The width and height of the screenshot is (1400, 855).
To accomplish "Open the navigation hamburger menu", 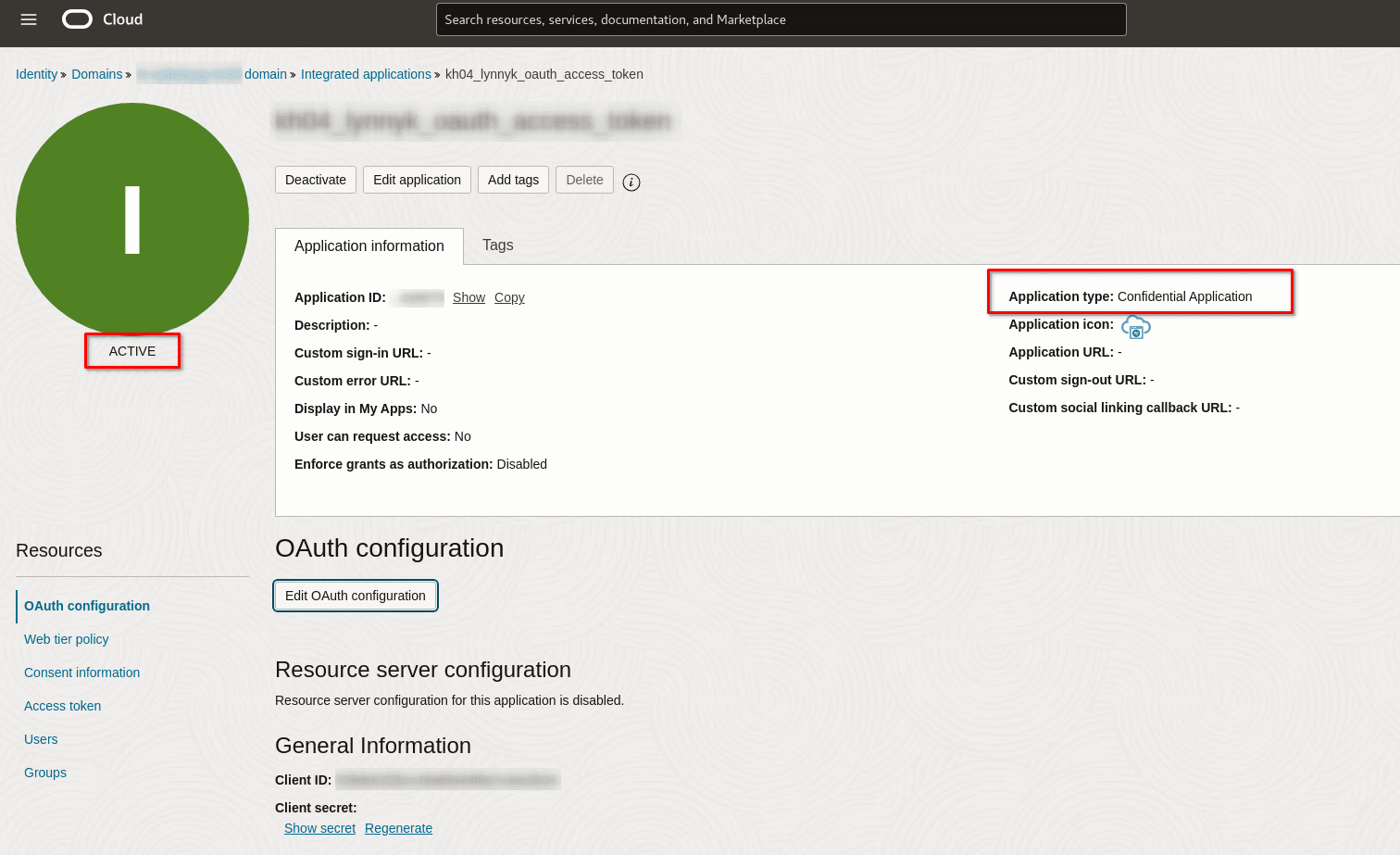I will click(28, 19).
